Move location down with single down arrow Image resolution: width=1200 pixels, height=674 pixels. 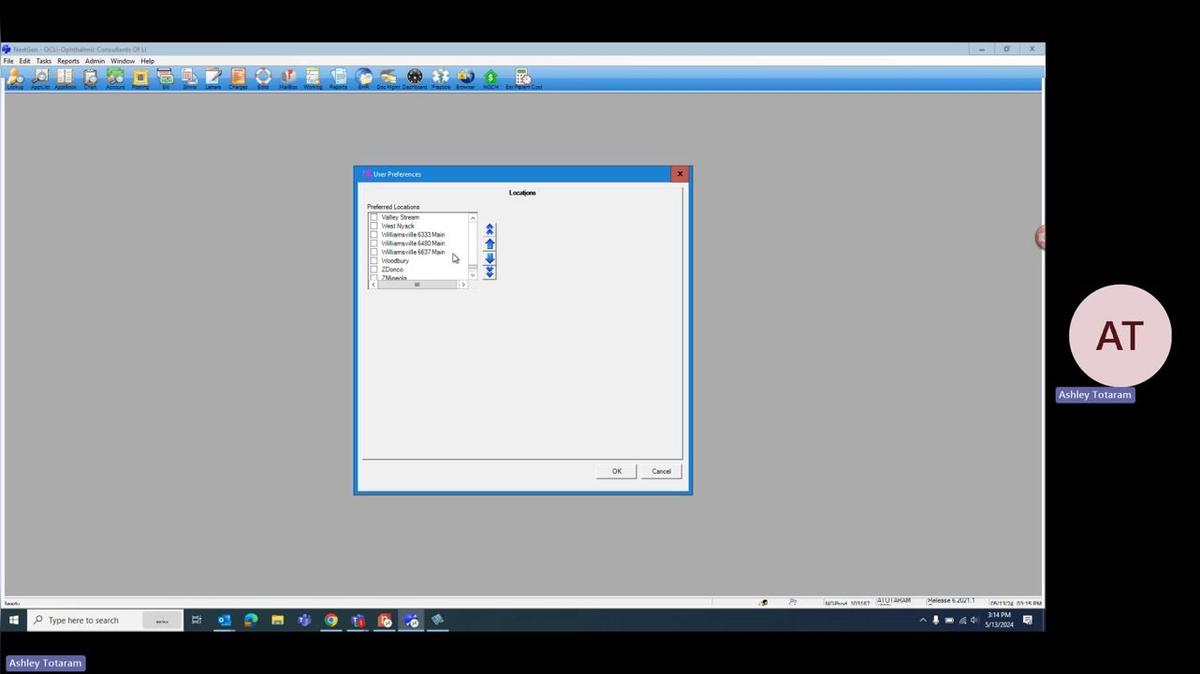[x=489, y=258]
